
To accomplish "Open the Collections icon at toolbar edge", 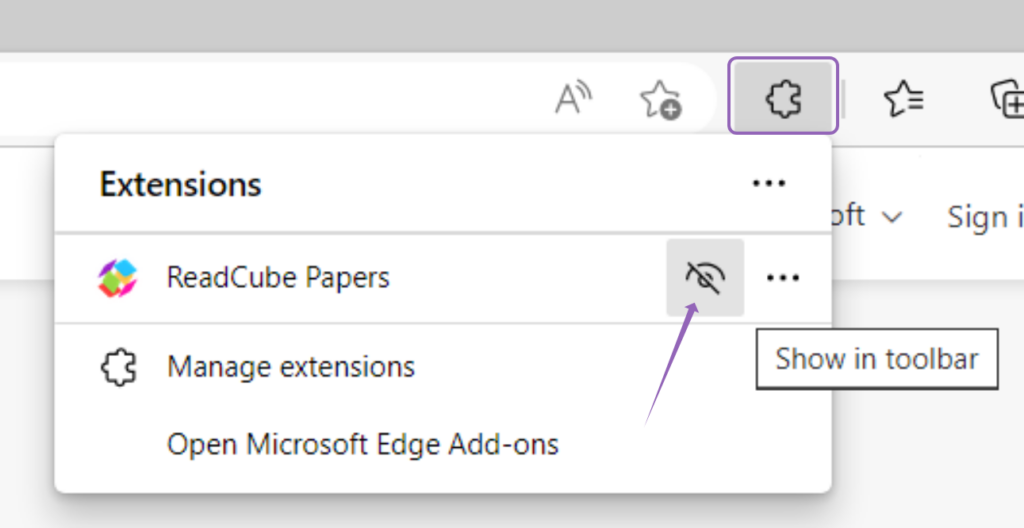I will (x=1005, y=98).
